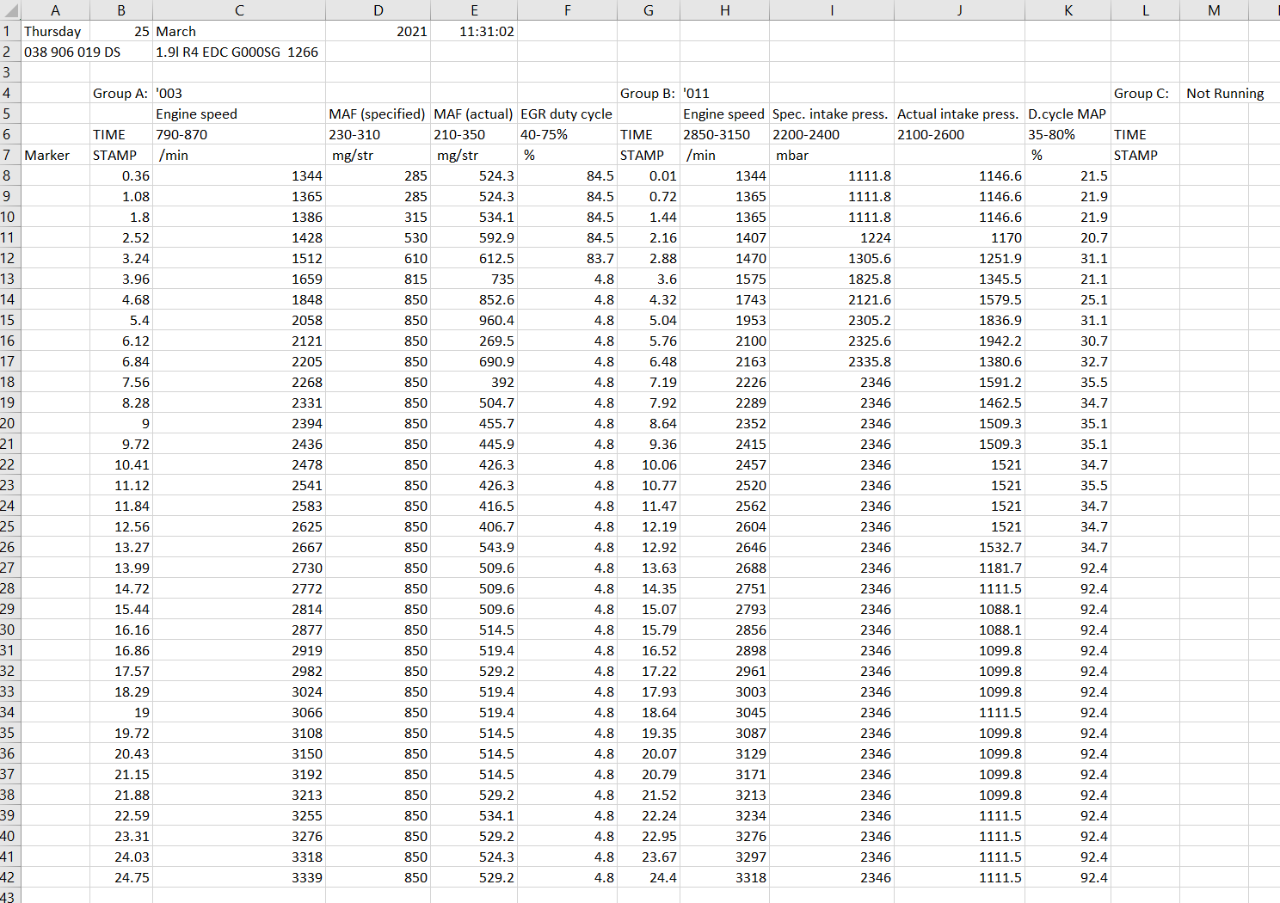Click the "D.cycle MAP" heading cell

1067,114
